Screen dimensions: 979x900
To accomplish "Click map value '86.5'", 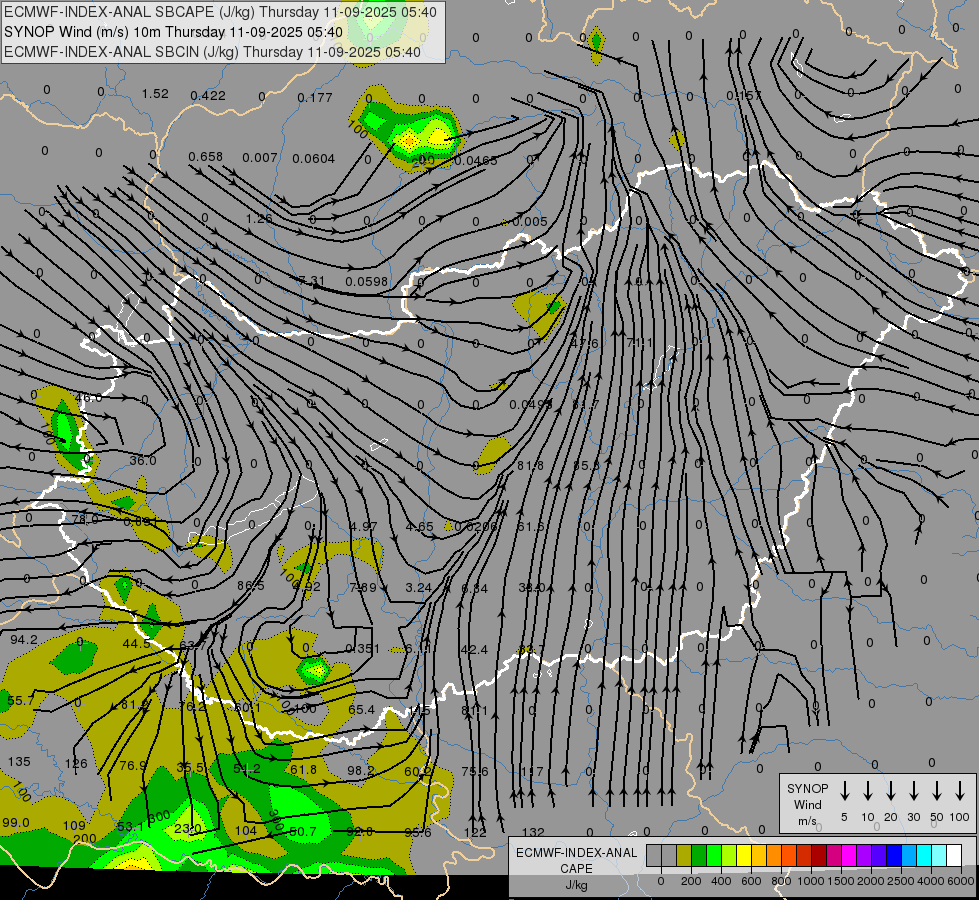I will [251, 586].
